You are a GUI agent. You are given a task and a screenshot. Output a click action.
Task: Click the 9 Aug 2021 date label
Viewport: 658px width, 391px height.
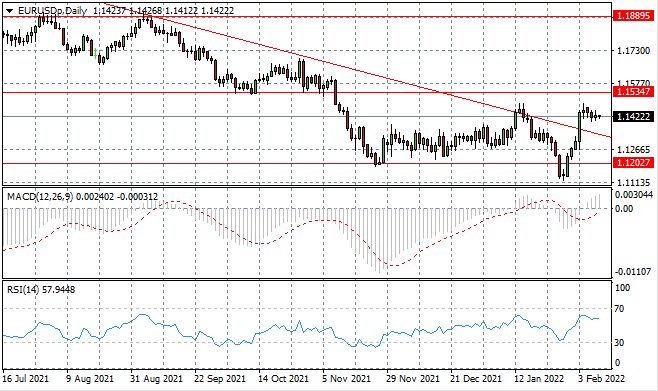tap(90, 378)
